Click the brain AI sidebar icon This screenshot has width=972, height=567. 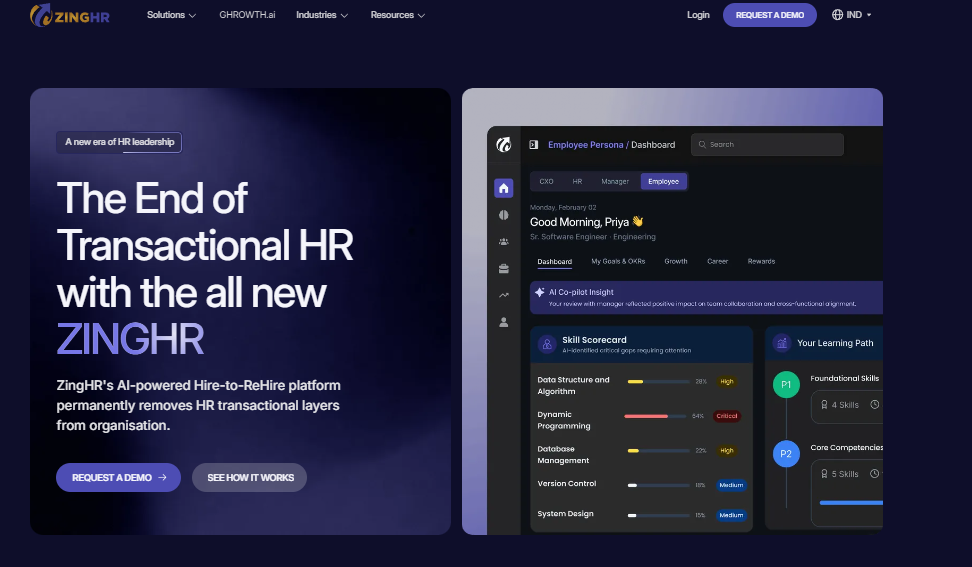click(x=503, y=215)
